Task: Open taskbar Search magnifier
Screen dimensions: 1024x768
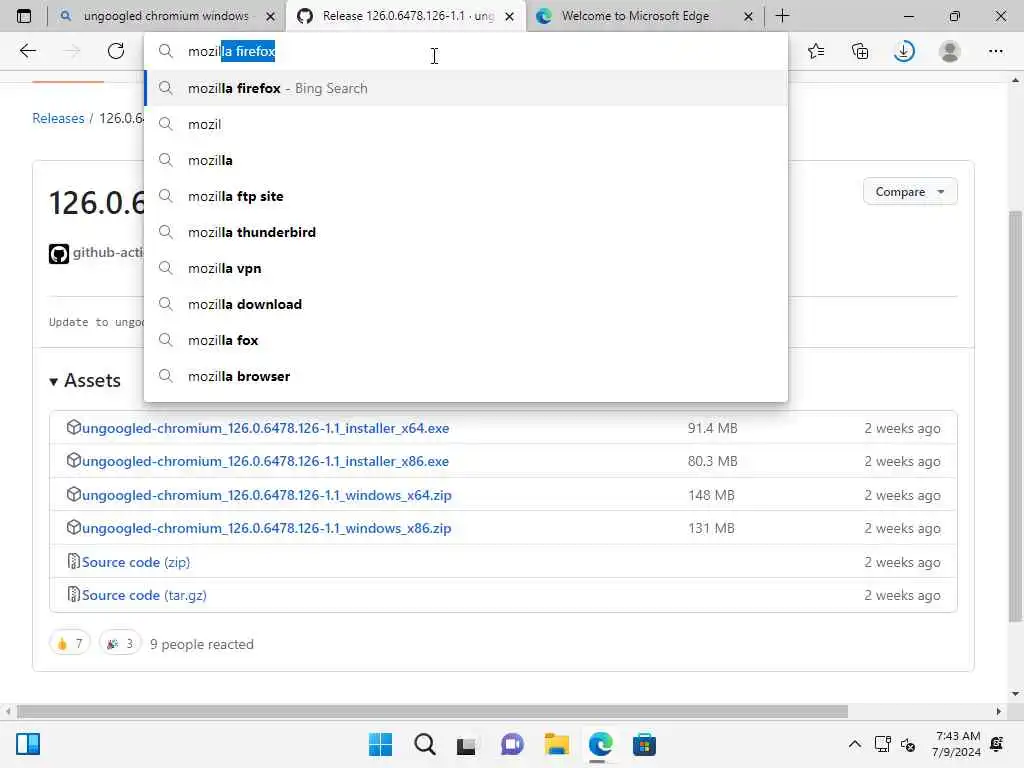Action: [x=424, y=744]
